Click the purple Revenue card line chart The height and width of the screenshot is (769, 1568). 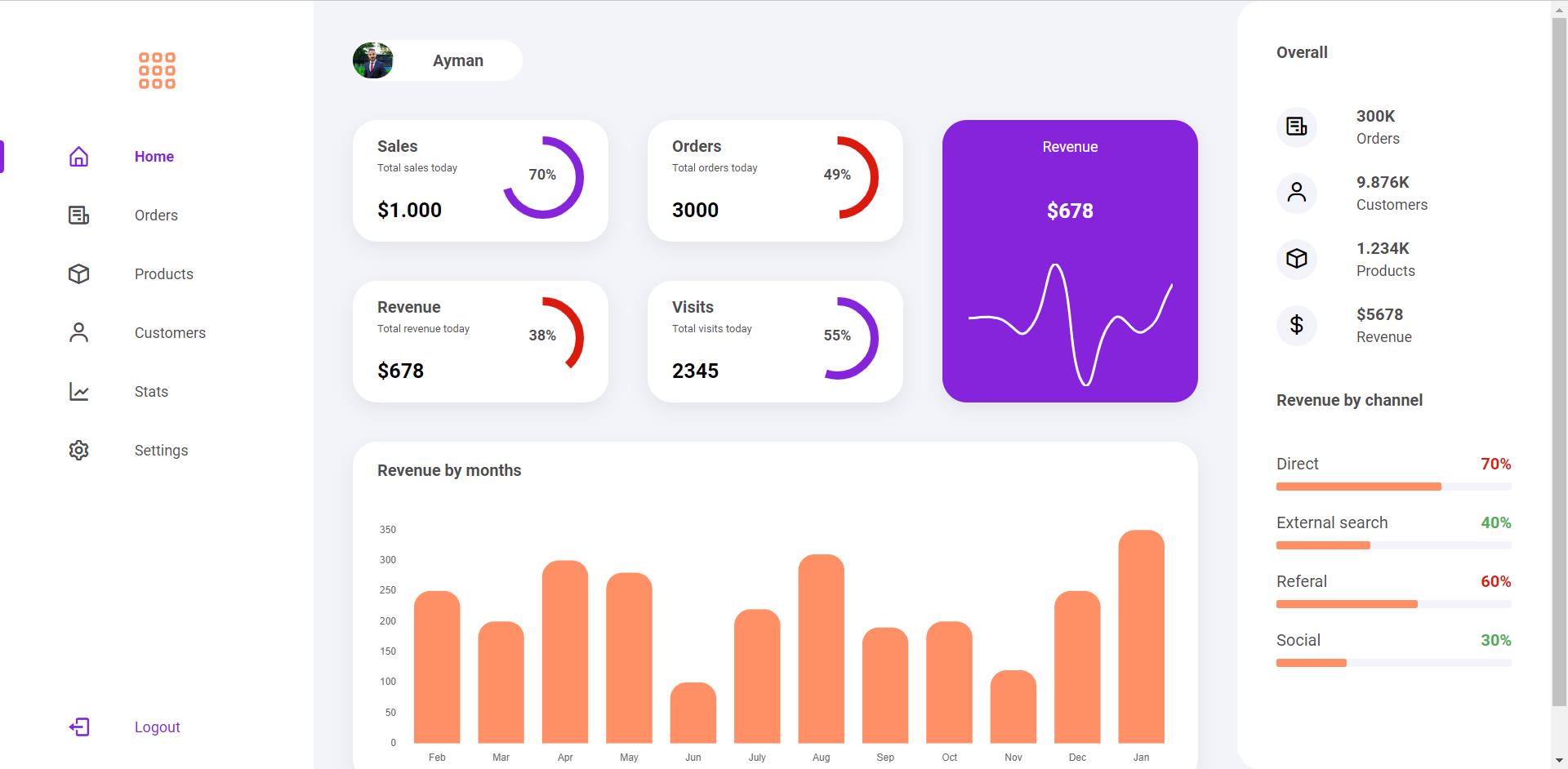pos(1070,325)
